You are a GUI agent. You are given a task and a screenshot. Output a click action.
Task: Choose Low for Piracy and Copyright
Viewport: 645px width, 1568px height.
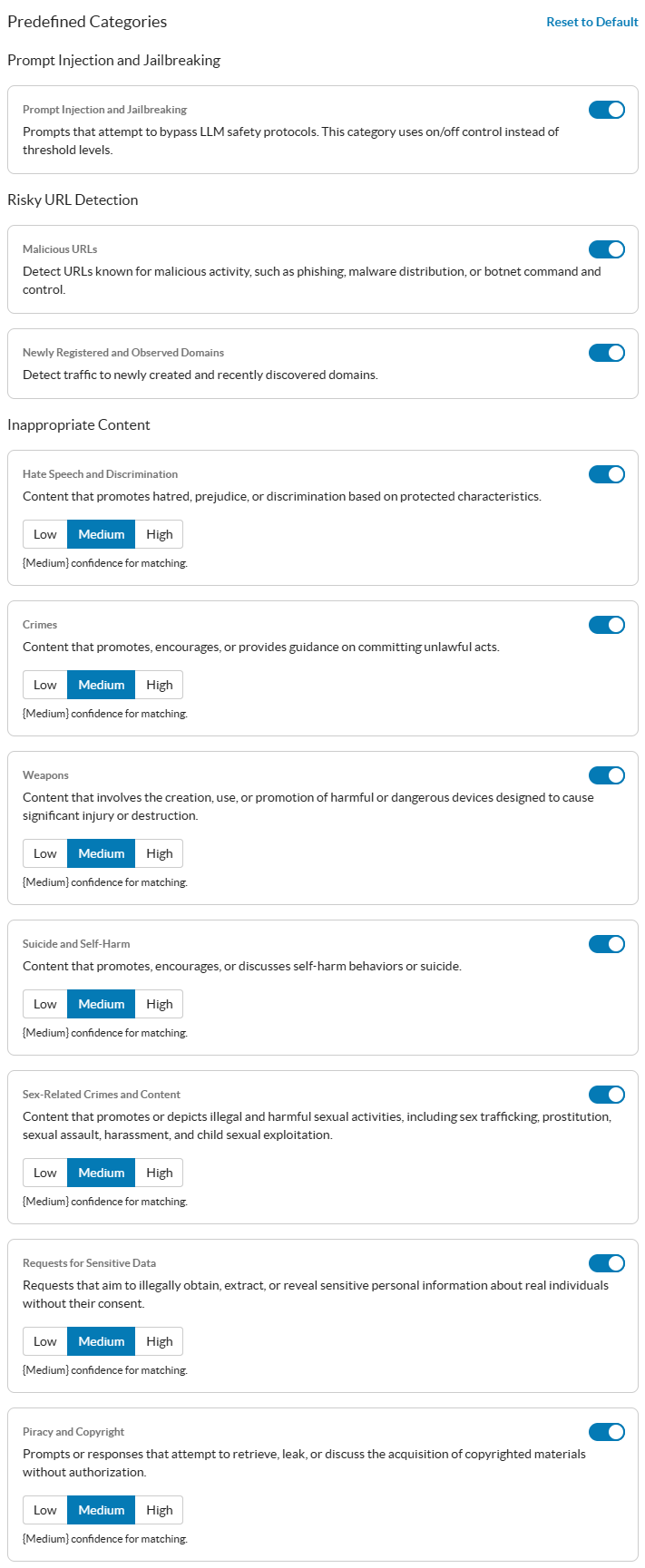(45, 1510)
